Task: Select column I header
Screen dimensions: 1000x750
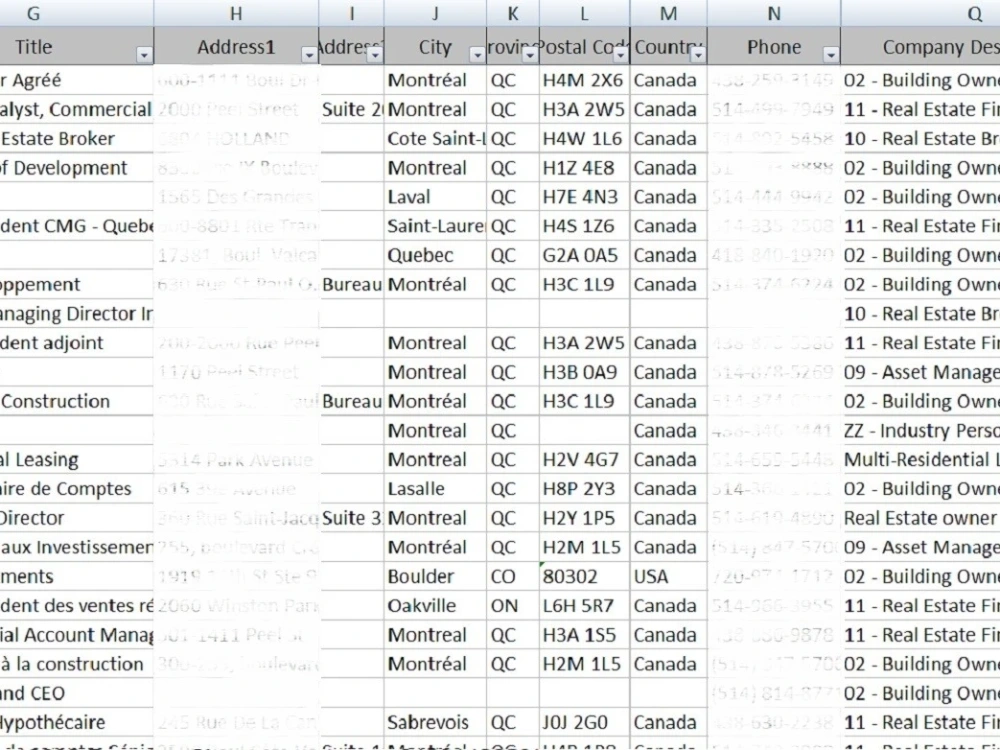Action: tap(352, 13)
